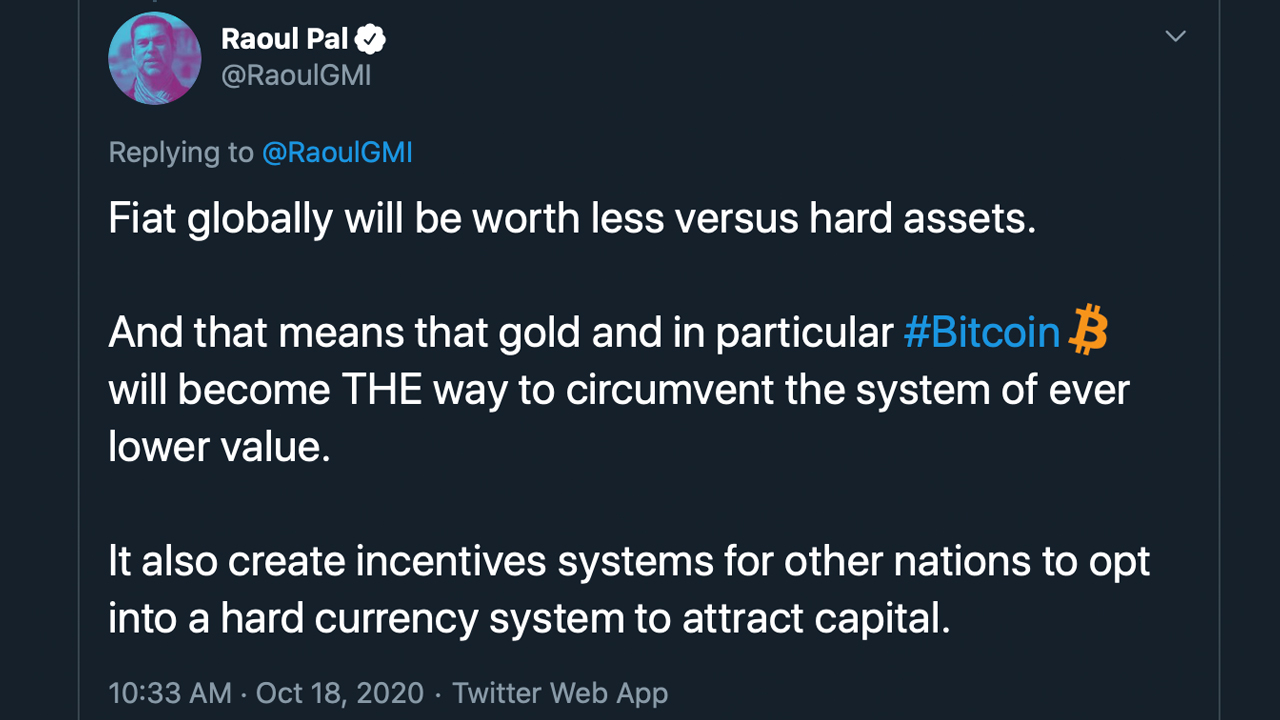Click the 'lower value.' text line
The height and width of the screenshot is (720, 1280).
coord(219,445)
